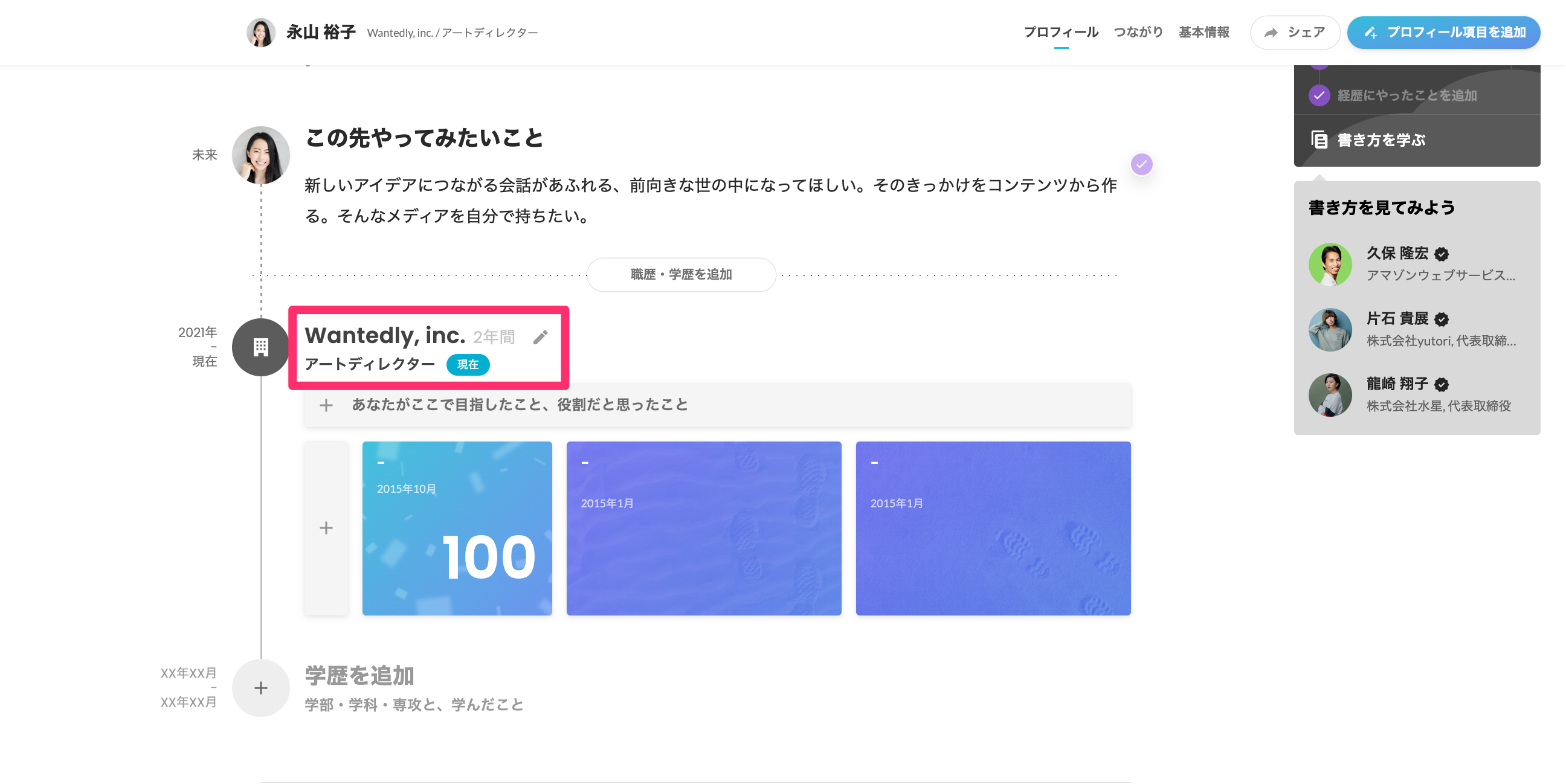Click the 経歴にやったことを追加 checklist item
Viewport: 1566px width, 784px height.
(x=1406, y=95)
